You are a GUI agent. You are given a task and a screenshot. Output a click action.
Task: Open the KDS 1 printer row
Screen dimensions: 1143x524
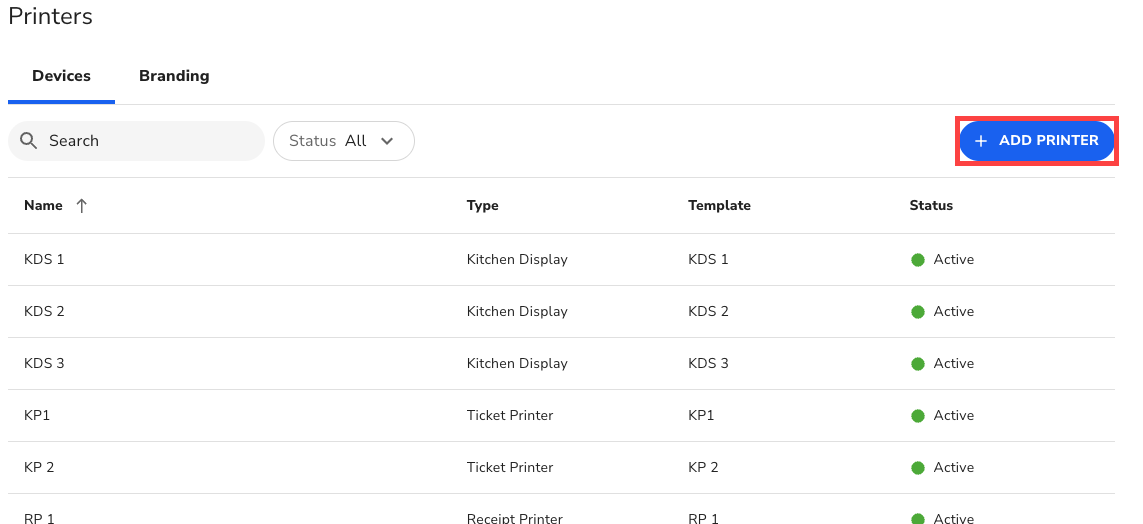[x=44, y=260]
